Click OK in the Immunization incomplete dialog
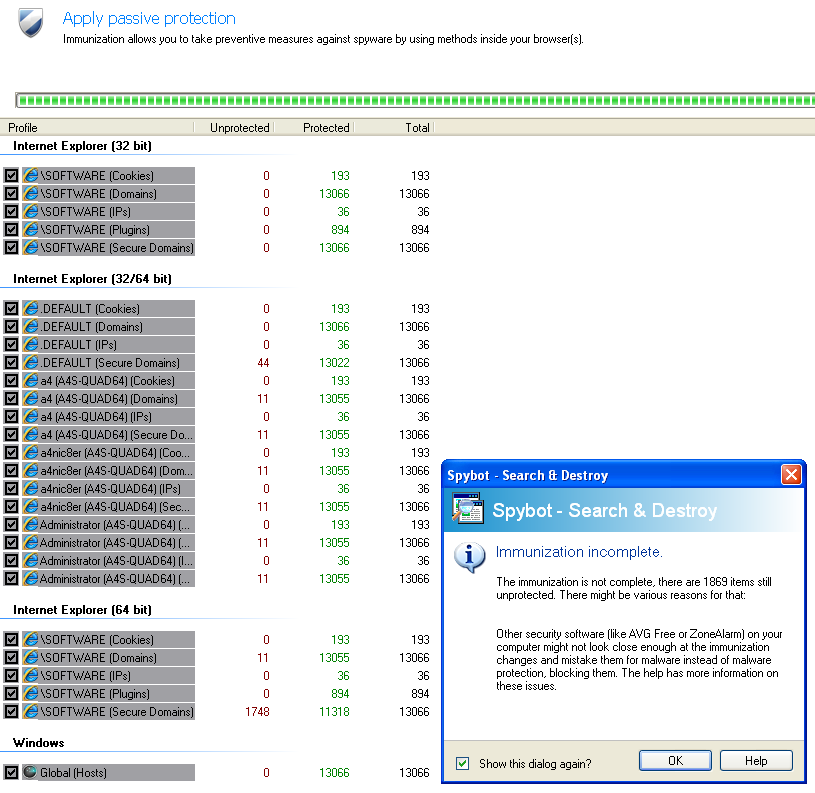The image size is (815, 793). click(675, 761)
